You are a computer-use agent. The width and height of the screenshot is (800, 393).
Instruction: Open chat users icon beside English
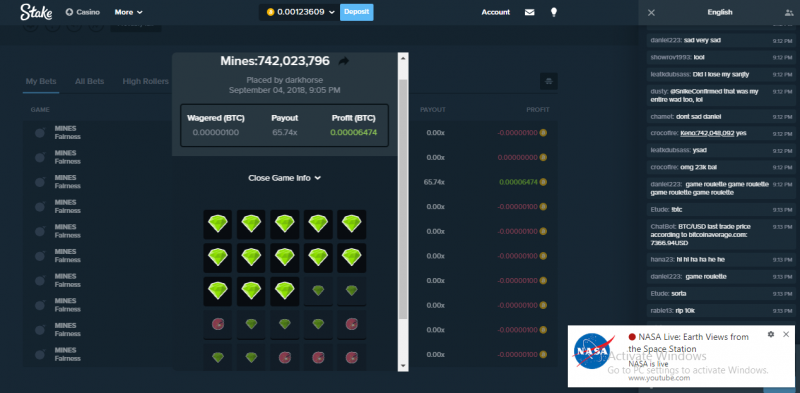pos(789,13)
